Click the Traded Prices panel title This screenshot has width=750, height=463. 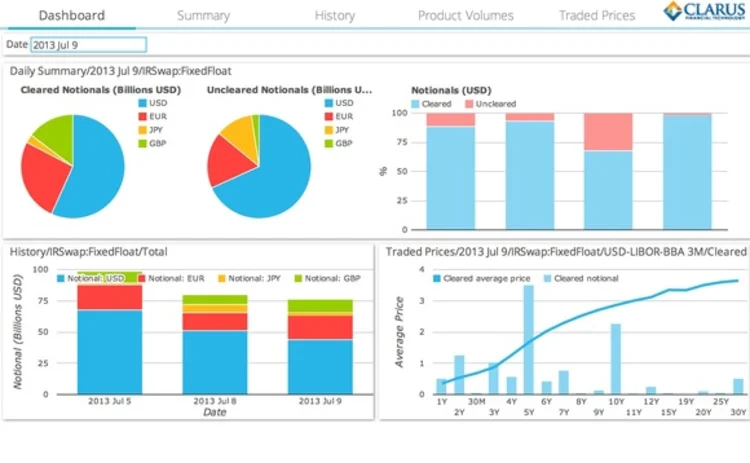(x=566, y=252)
